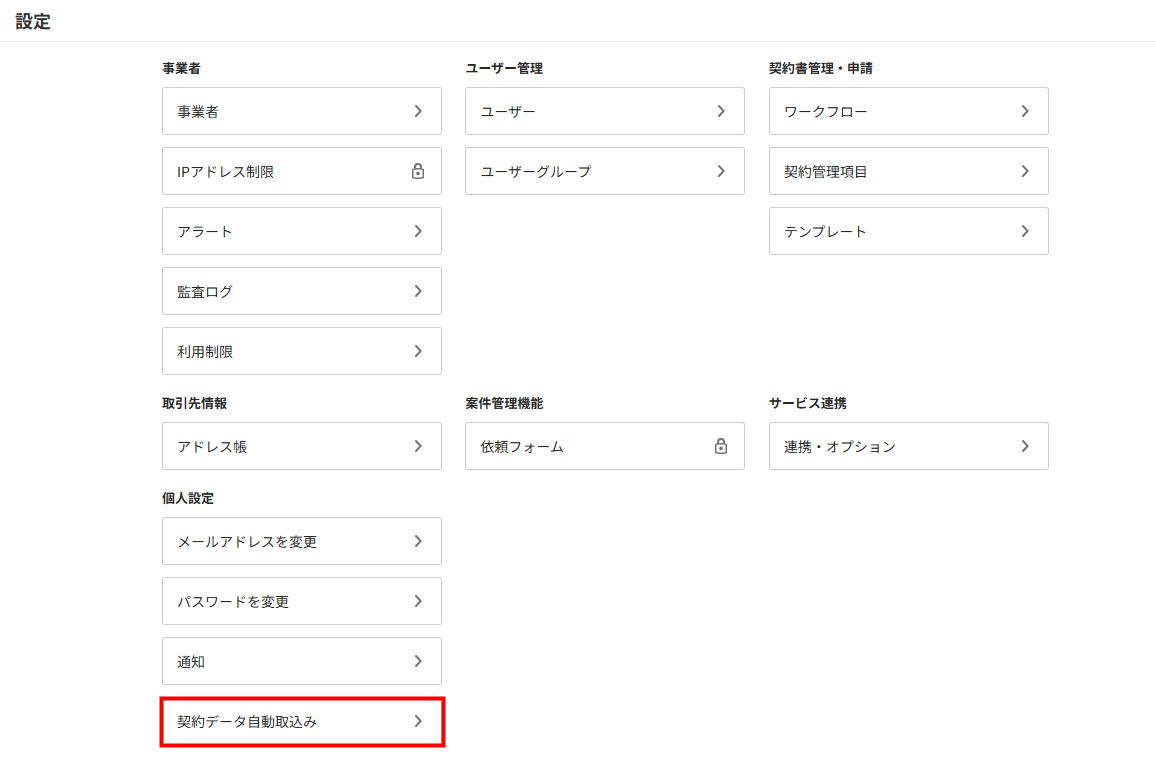This screenshot has height=771, width=1156.
Task: Open ユーザーグループ management
Action: coord(604,171)
